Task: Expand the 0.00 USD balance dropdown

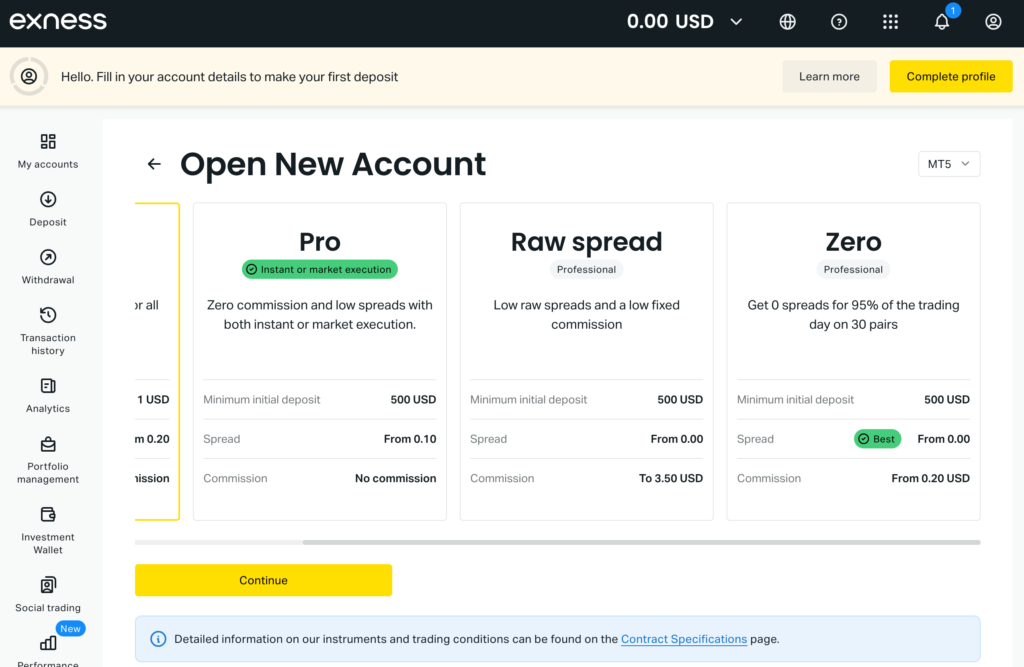Action: coord(684,22)
